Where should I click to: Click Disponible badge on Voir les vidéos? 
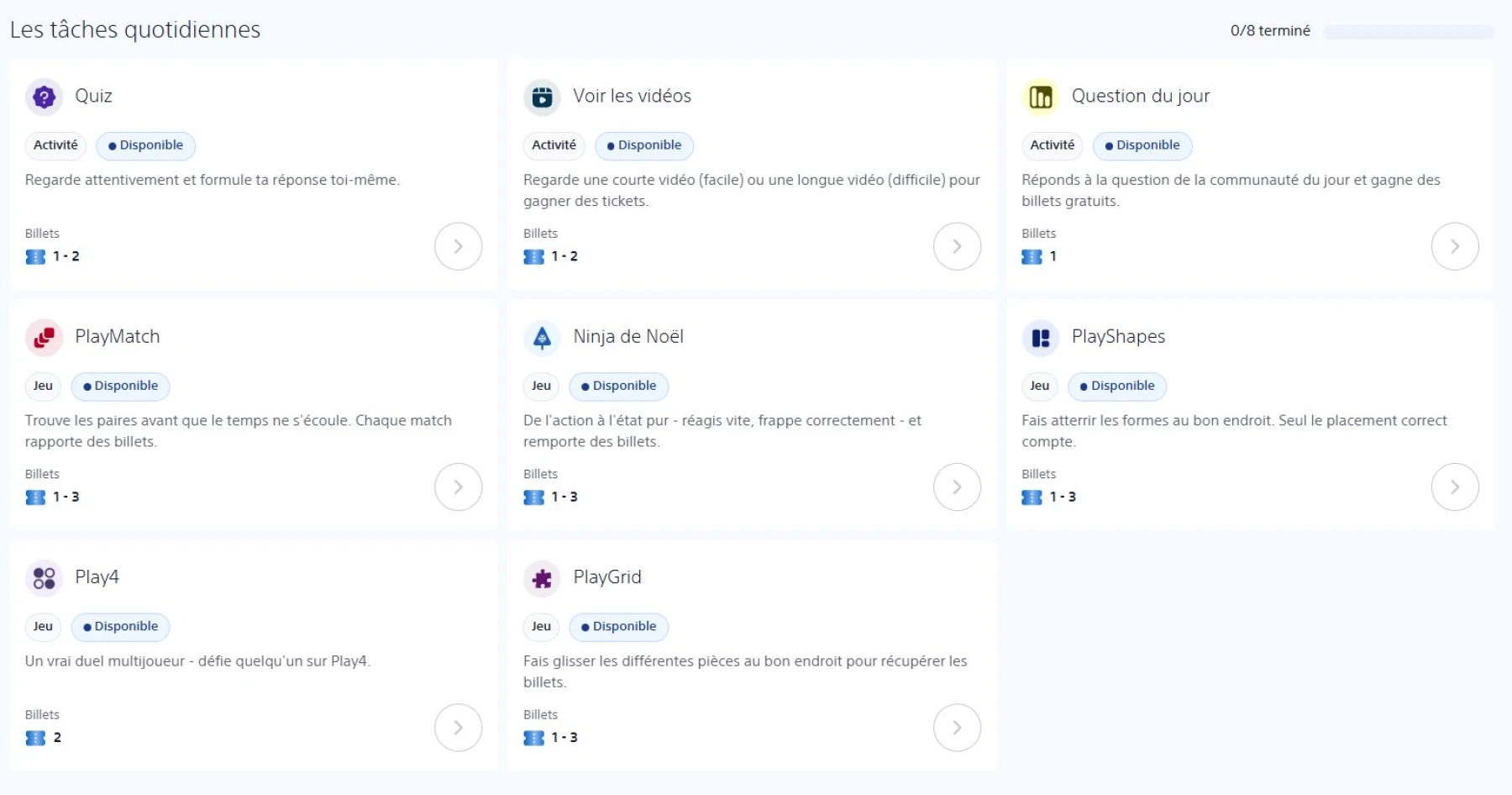643,145
